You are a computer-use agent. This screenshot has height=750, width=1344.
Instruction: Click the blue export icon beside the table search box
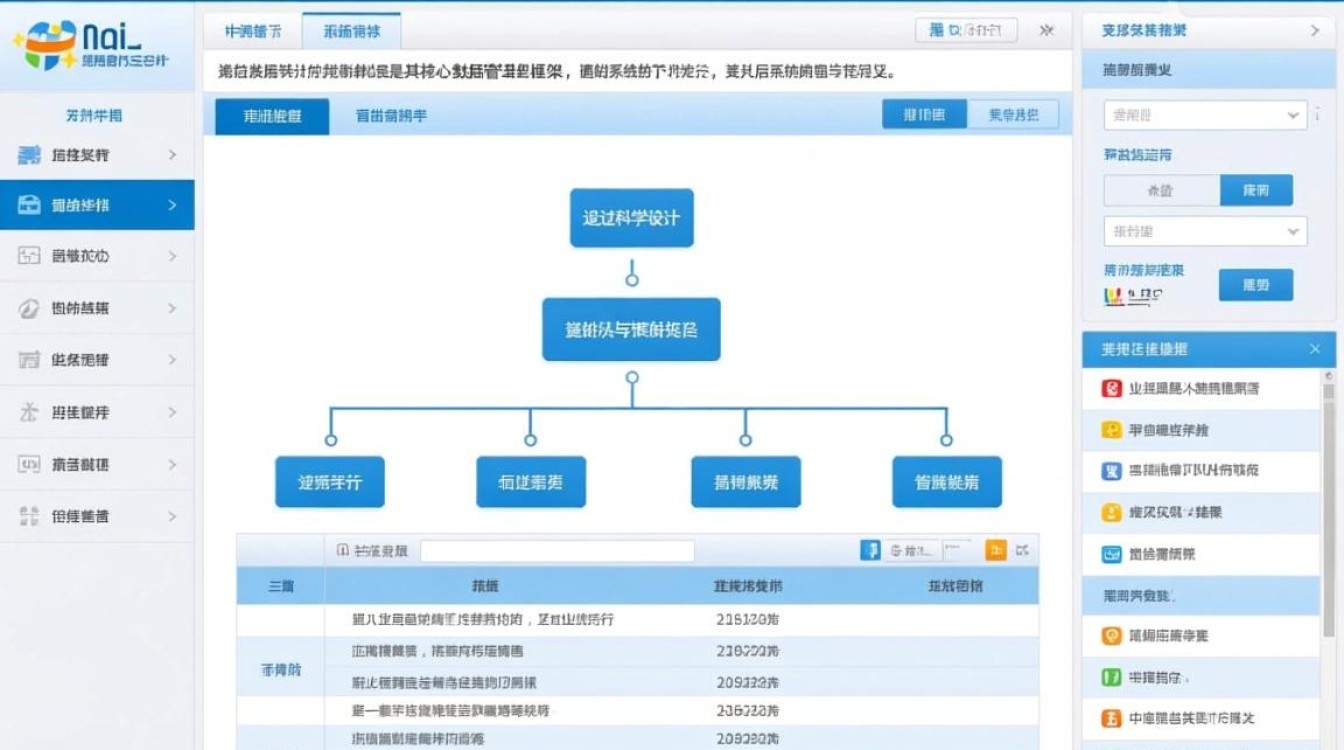868,550
